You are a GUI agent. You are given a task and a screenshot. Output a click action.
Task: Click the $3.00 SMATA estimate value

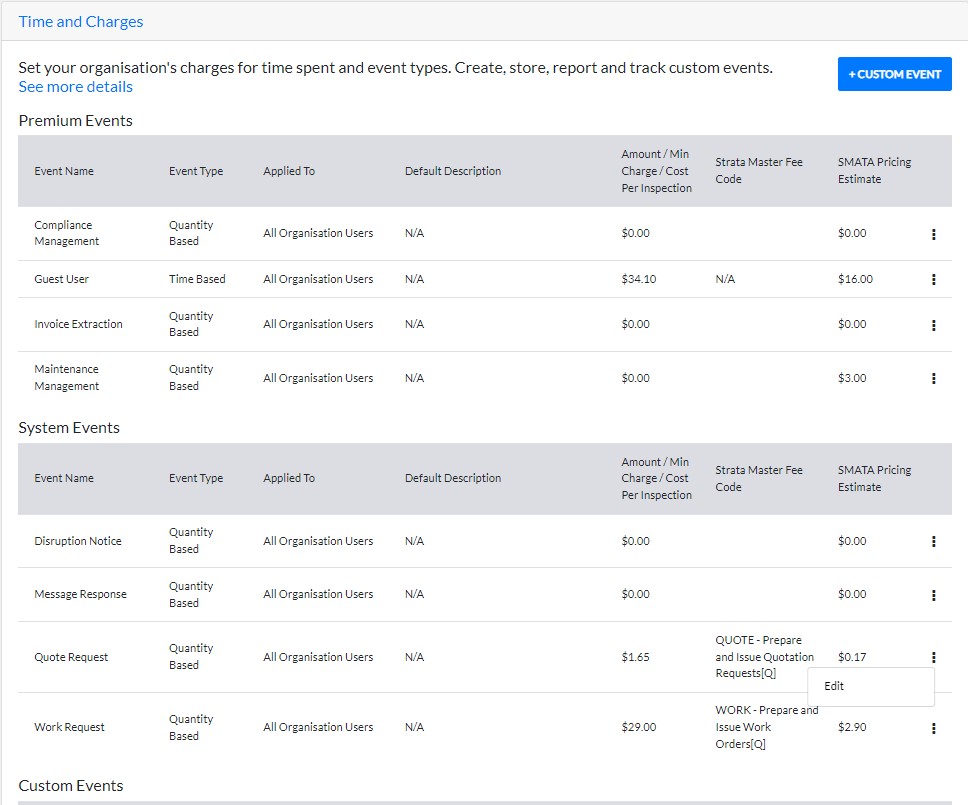[x=852, y=378]
